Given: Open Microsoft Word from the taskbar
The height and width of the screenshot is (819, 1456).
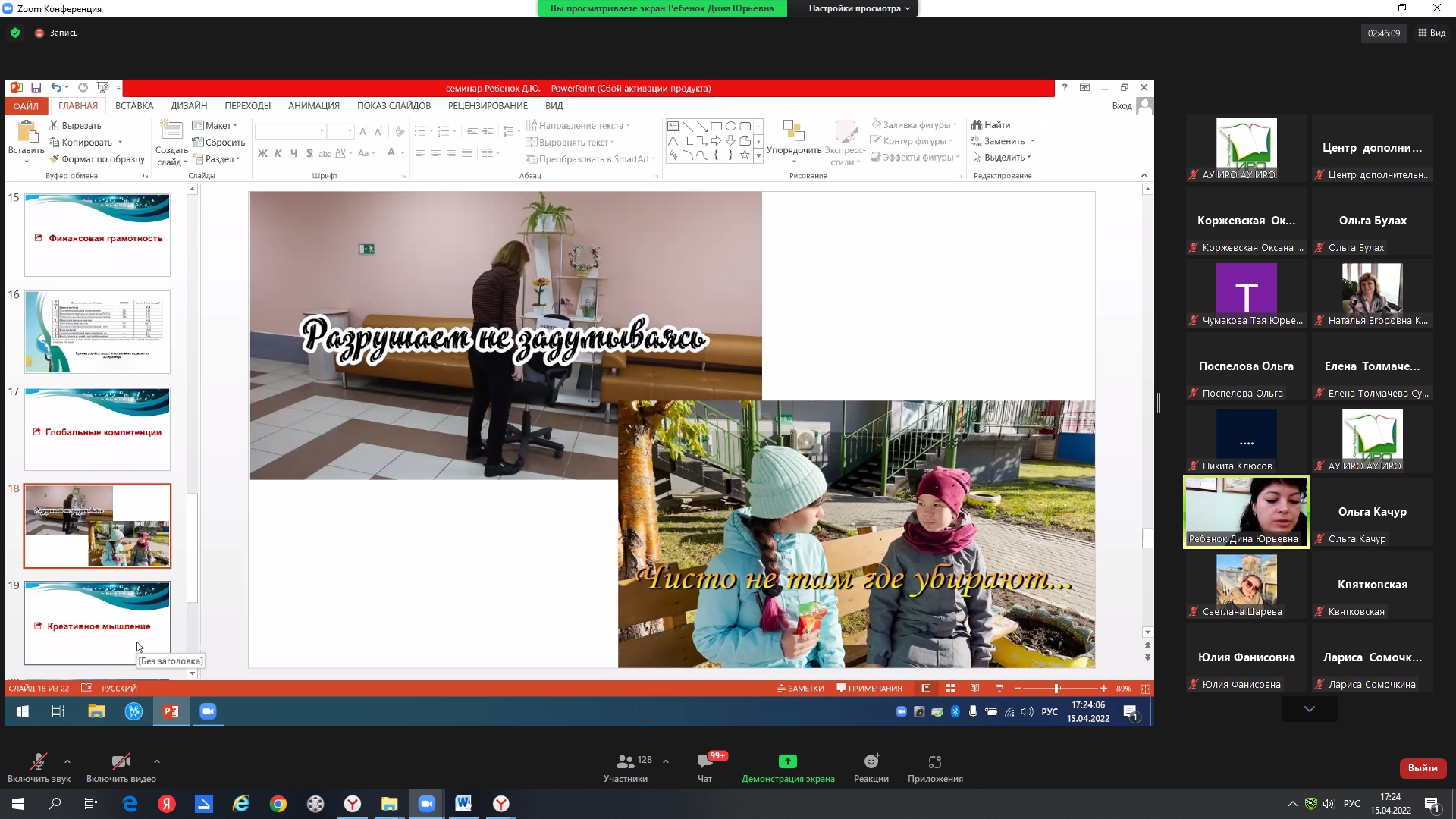Looking at the screenshot, I should coord(463,804).
